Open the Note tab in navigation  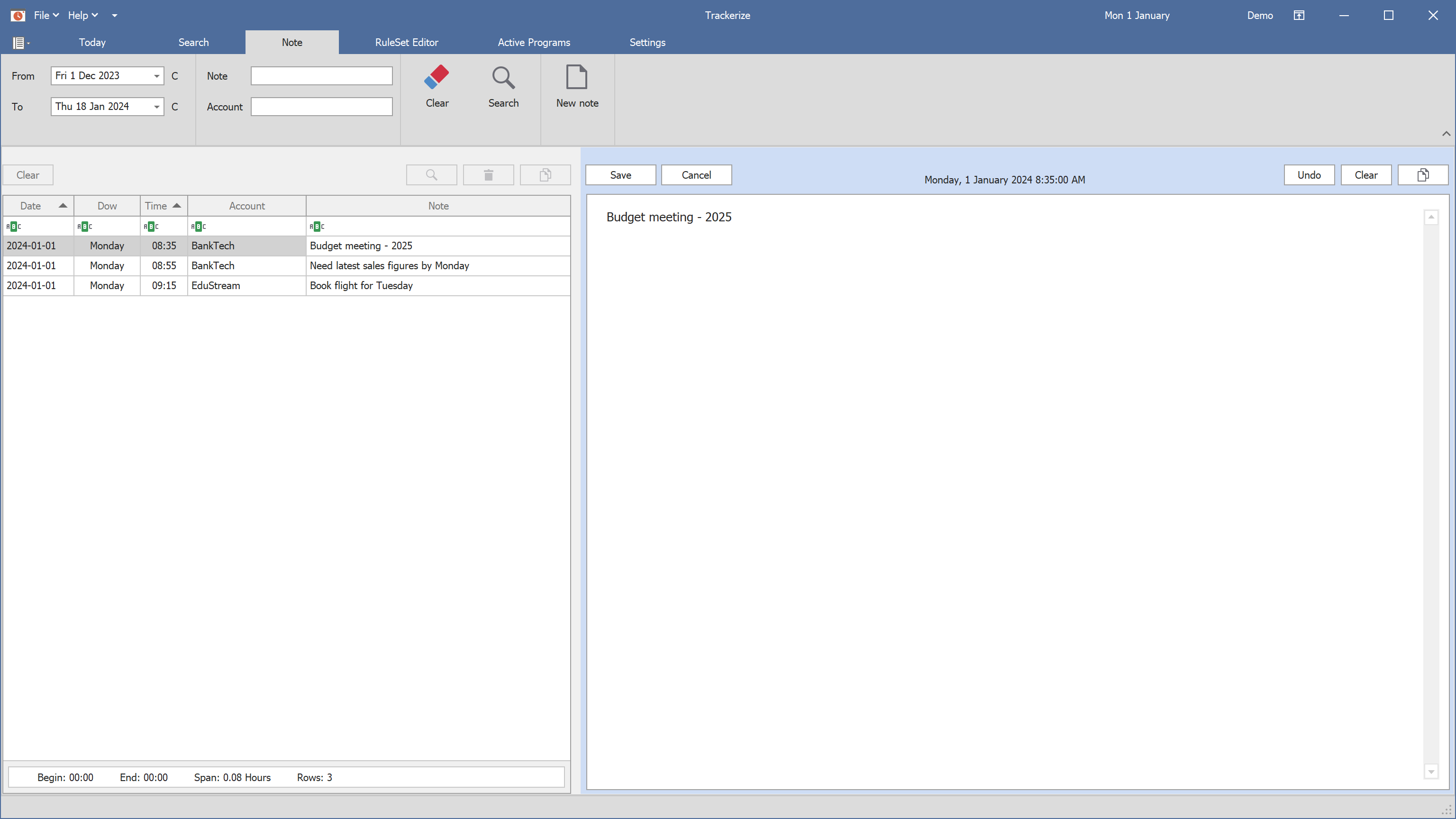tap(291, 42)
